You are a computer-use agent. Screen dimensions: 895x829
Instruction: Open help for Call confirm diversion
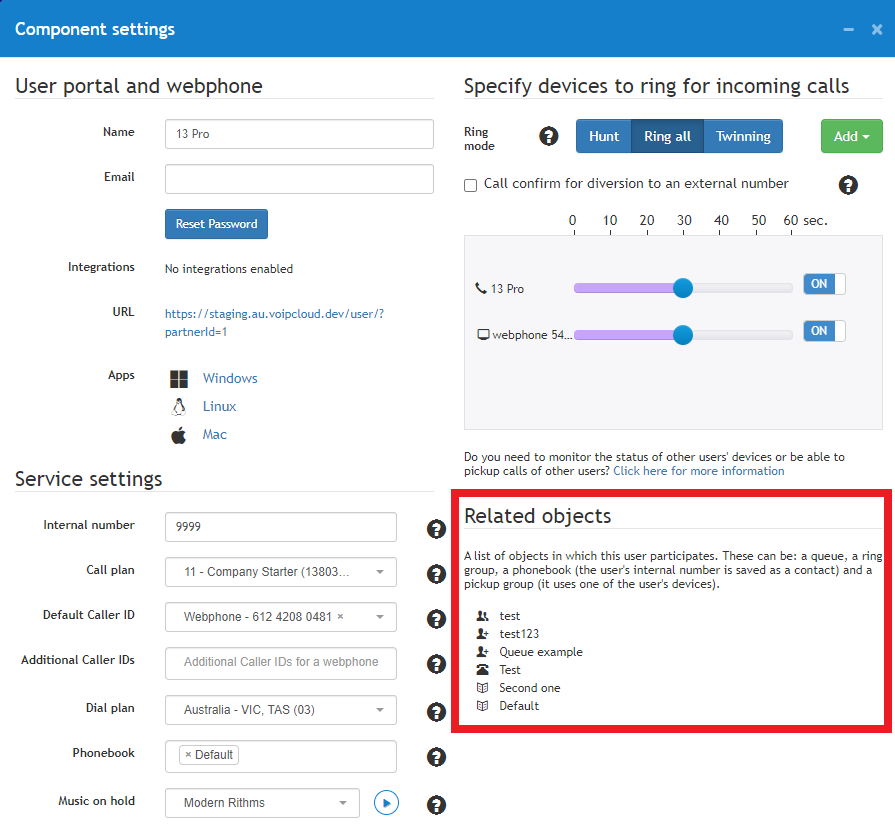[x=848, y=185]
